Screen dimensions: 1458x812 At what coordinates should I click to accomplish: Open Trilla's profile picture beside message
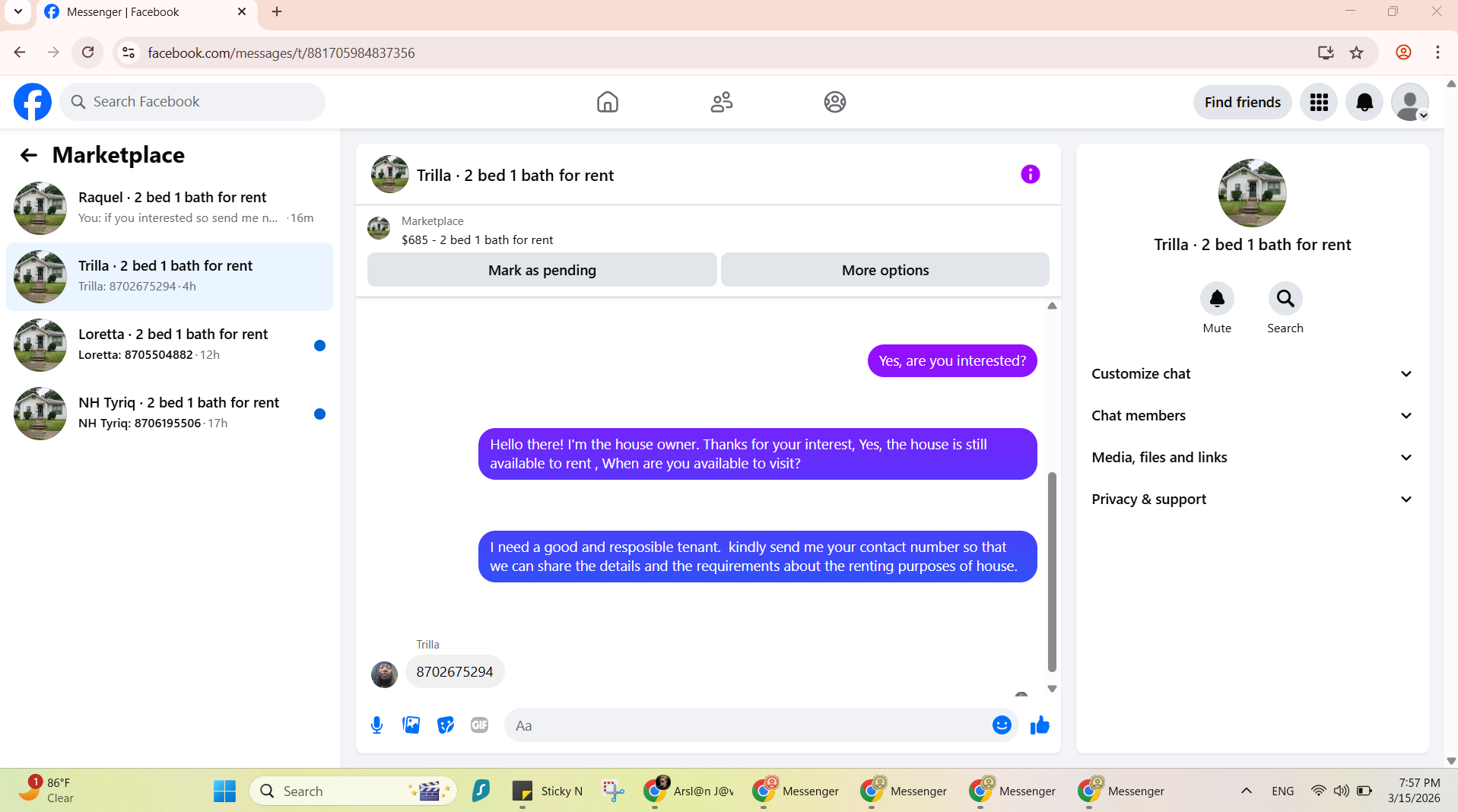pos(384,674)
